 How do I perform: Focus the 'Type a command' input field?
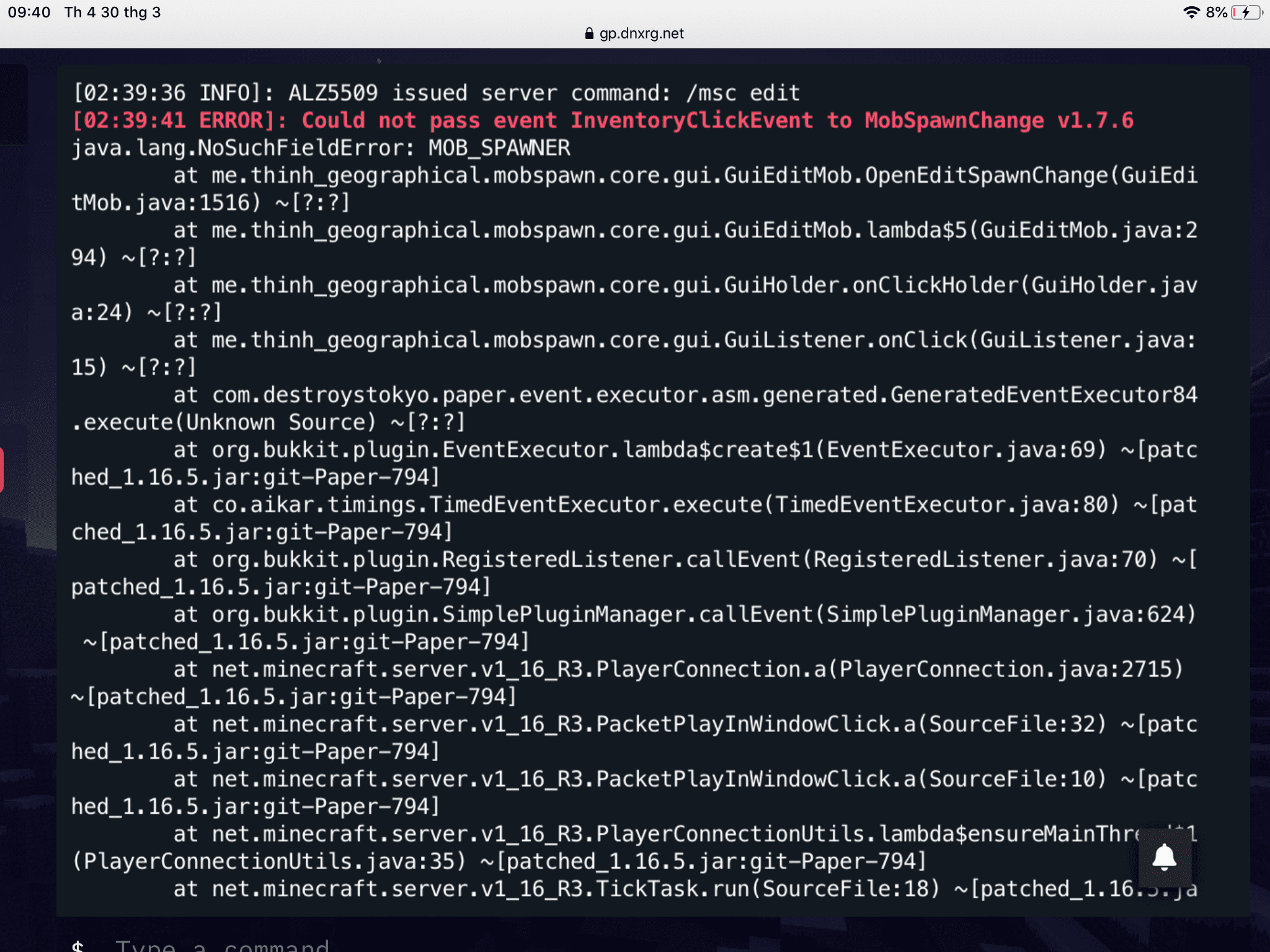click(x=223, y=945)
